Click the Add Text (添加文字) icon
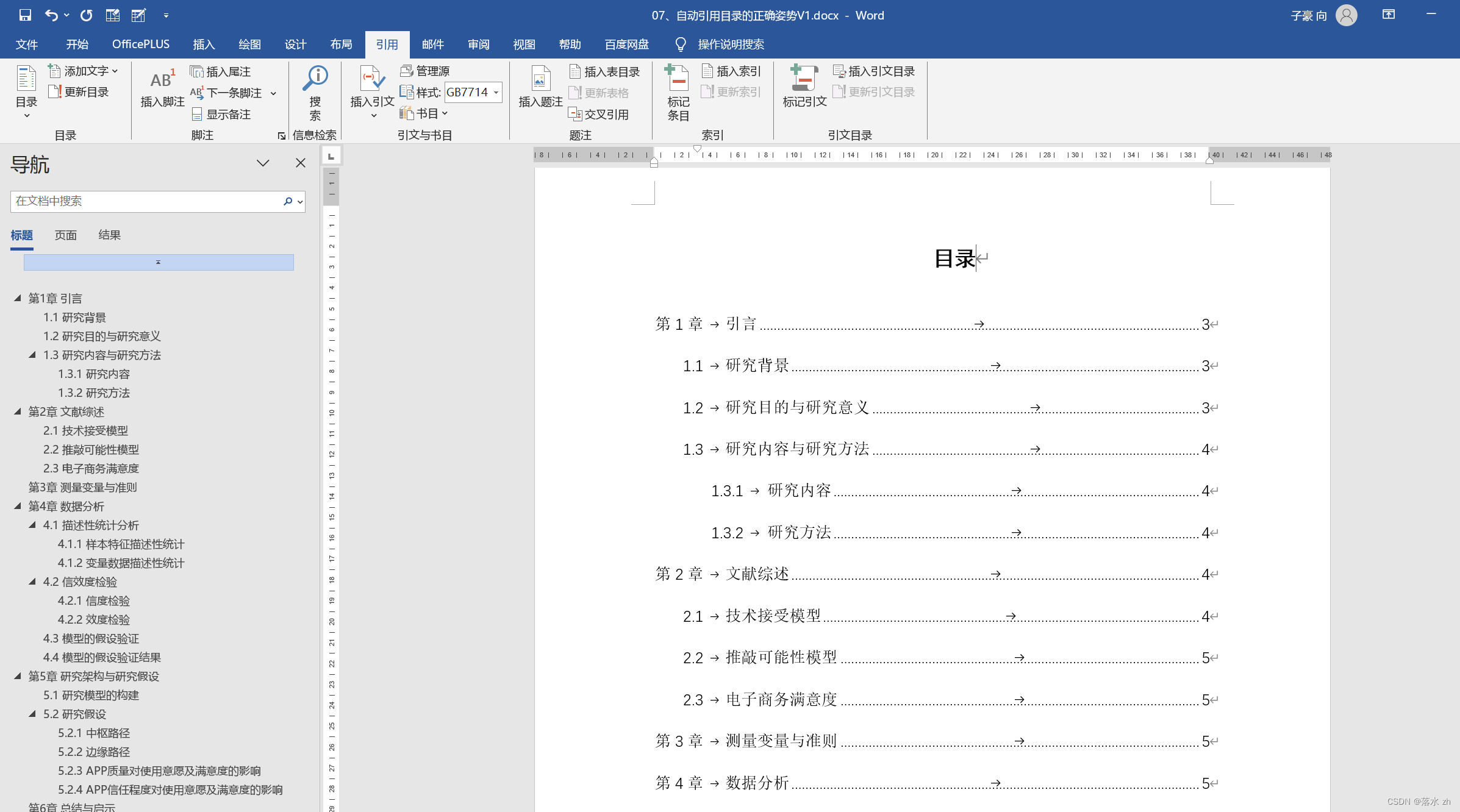The image size is (1460, 812). 55,71
